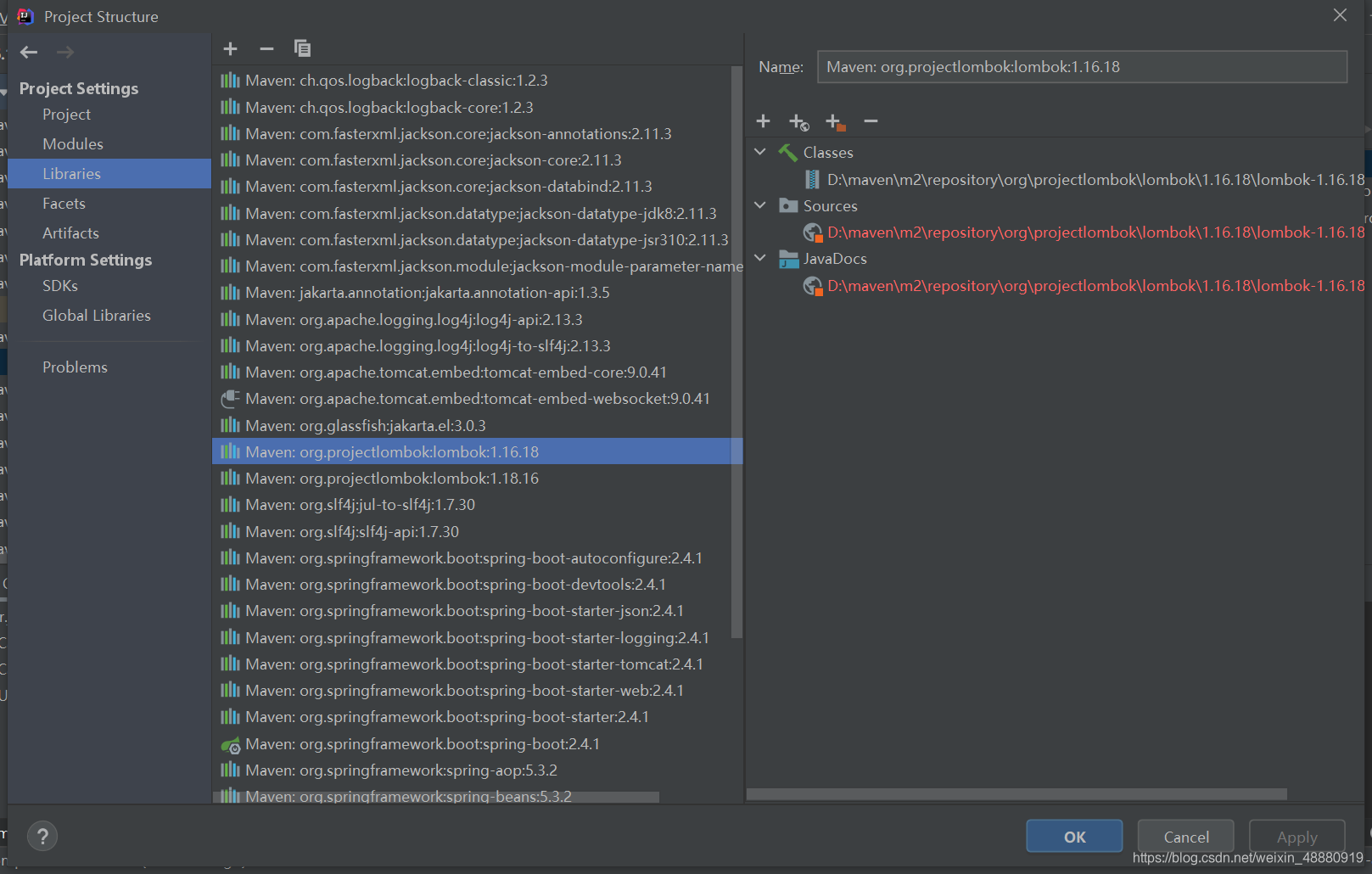Open SDKs platform settings
Image resolution: width=1372 pixels, height=874 pixels.
point(60,286)
